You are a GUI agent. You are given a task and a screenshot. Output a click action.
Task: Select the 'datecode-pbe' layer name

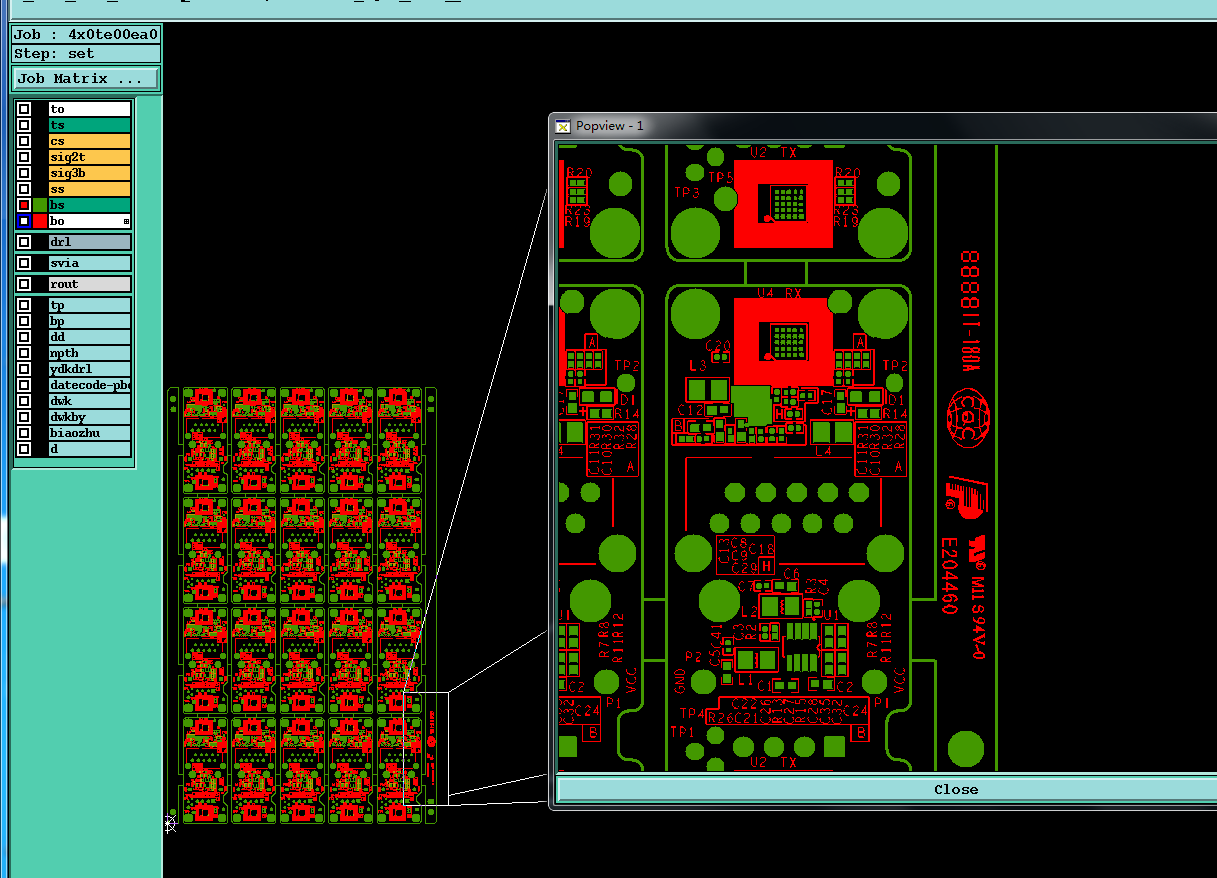[x=90, y=385]
